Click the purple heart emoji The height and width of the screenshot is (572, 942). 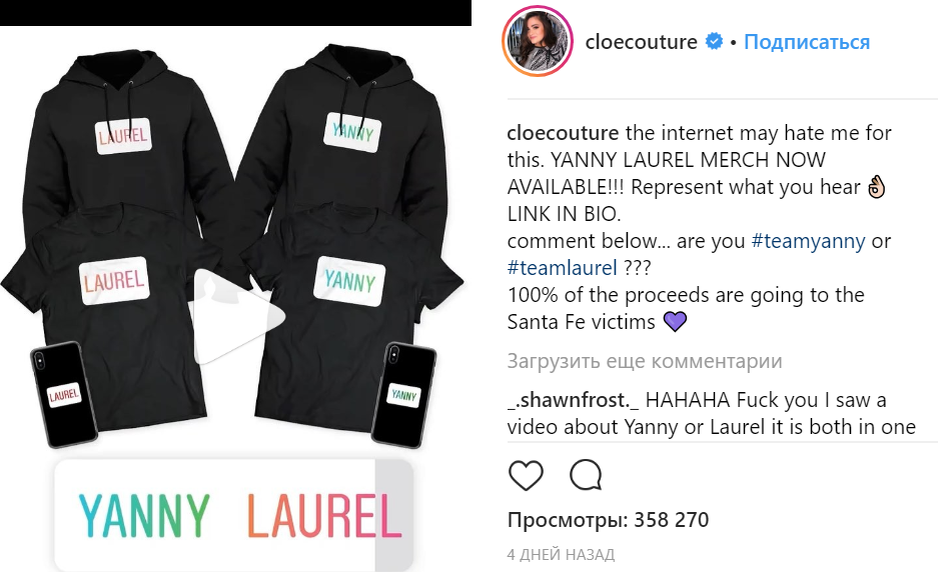[x=675, y=321]
